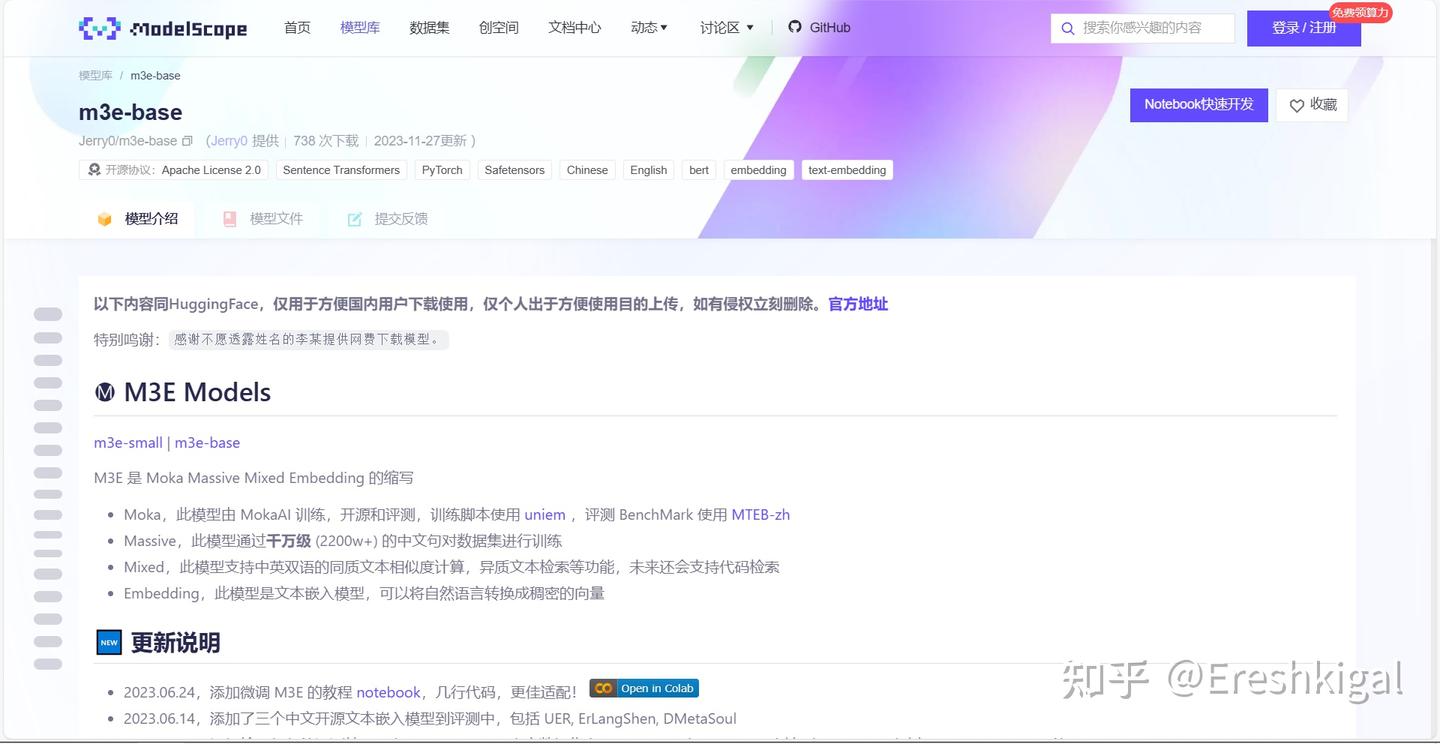The width and height of the screenshot is (1440, 744).
Task: Click the heart icon to favorite the model
Action: pyautogui.click(x=1297, y=105)
